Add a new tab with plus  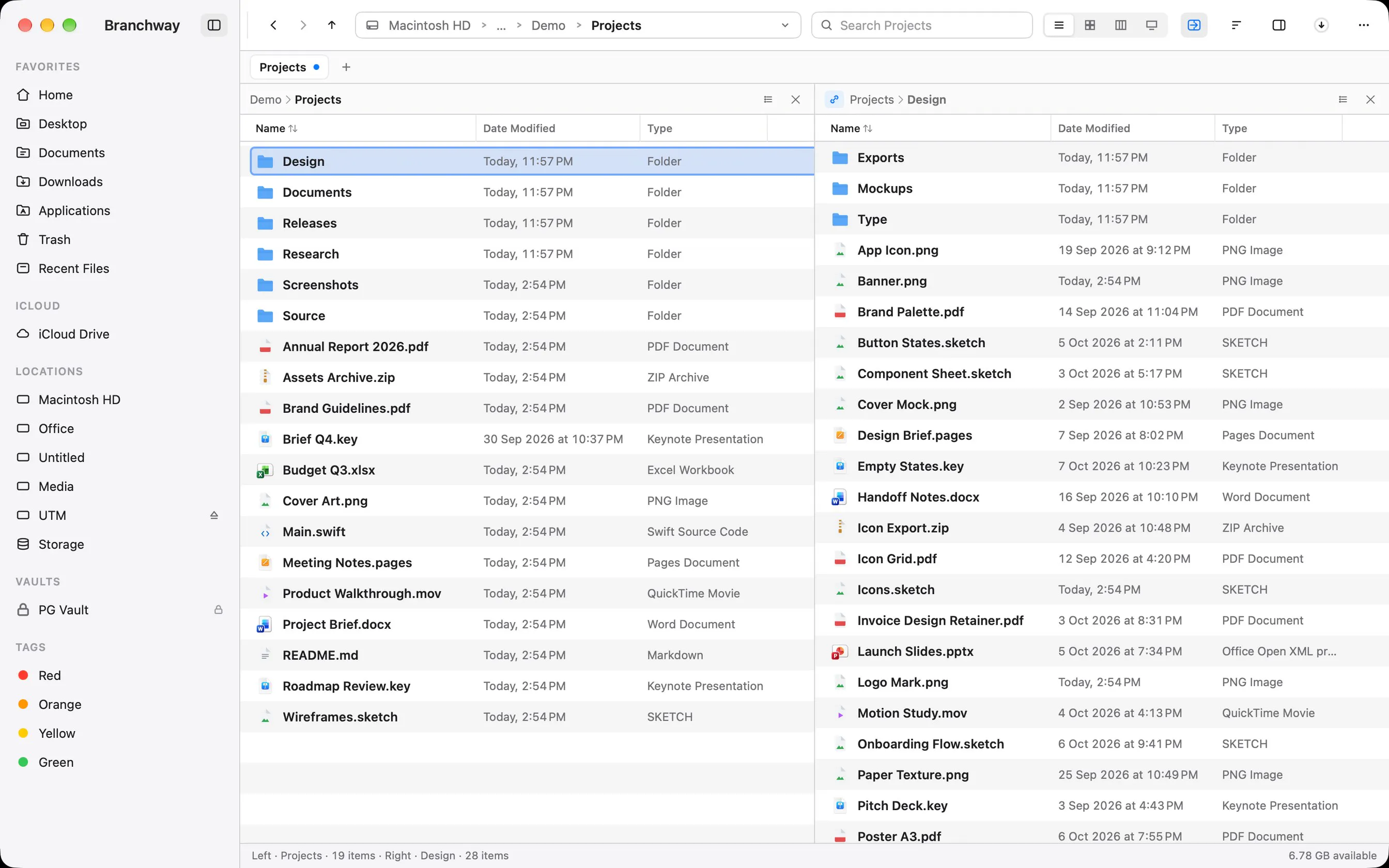click(x=346, y=67)
